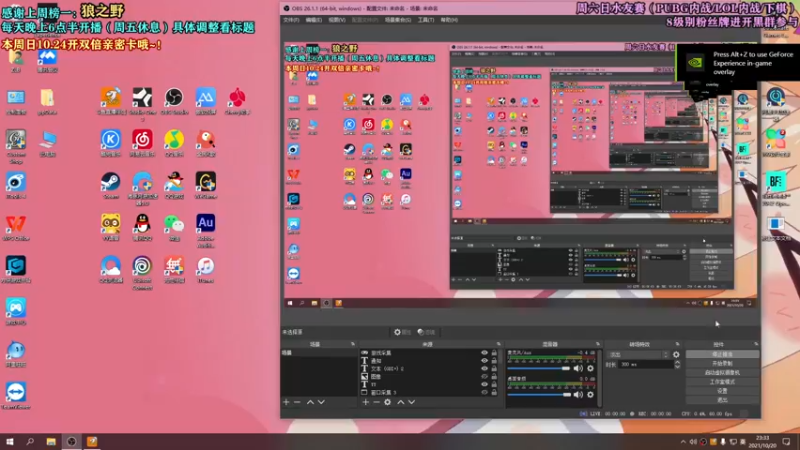Click the 300 ms duration input field
Screen dimensions: 800x450
(645, 364)
